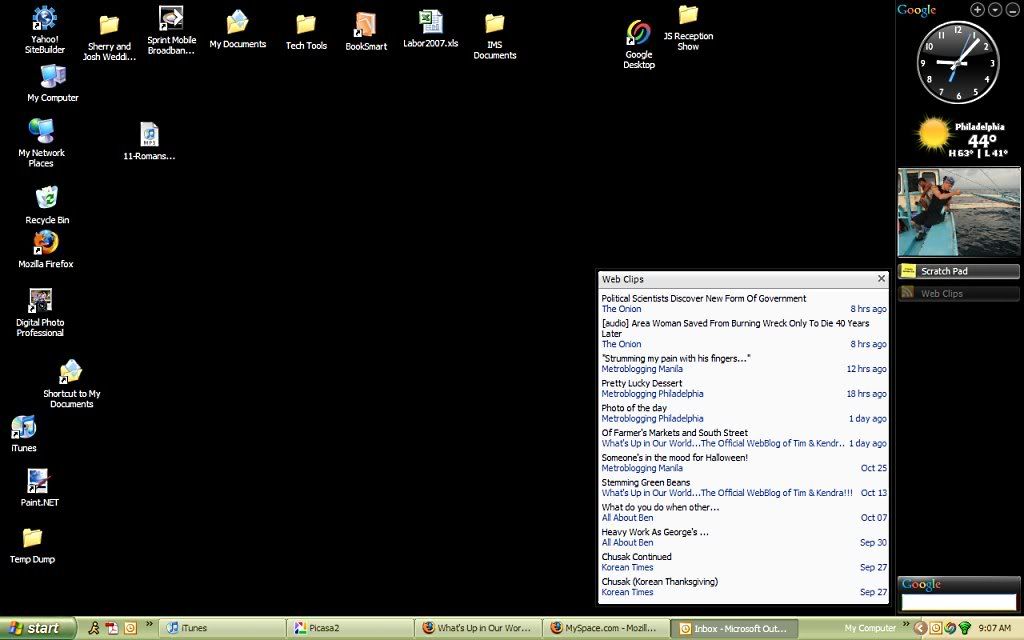Switch to iTunes taskbar button
The width and height of the screenshot is (1024, 640).
pos(222,628)
